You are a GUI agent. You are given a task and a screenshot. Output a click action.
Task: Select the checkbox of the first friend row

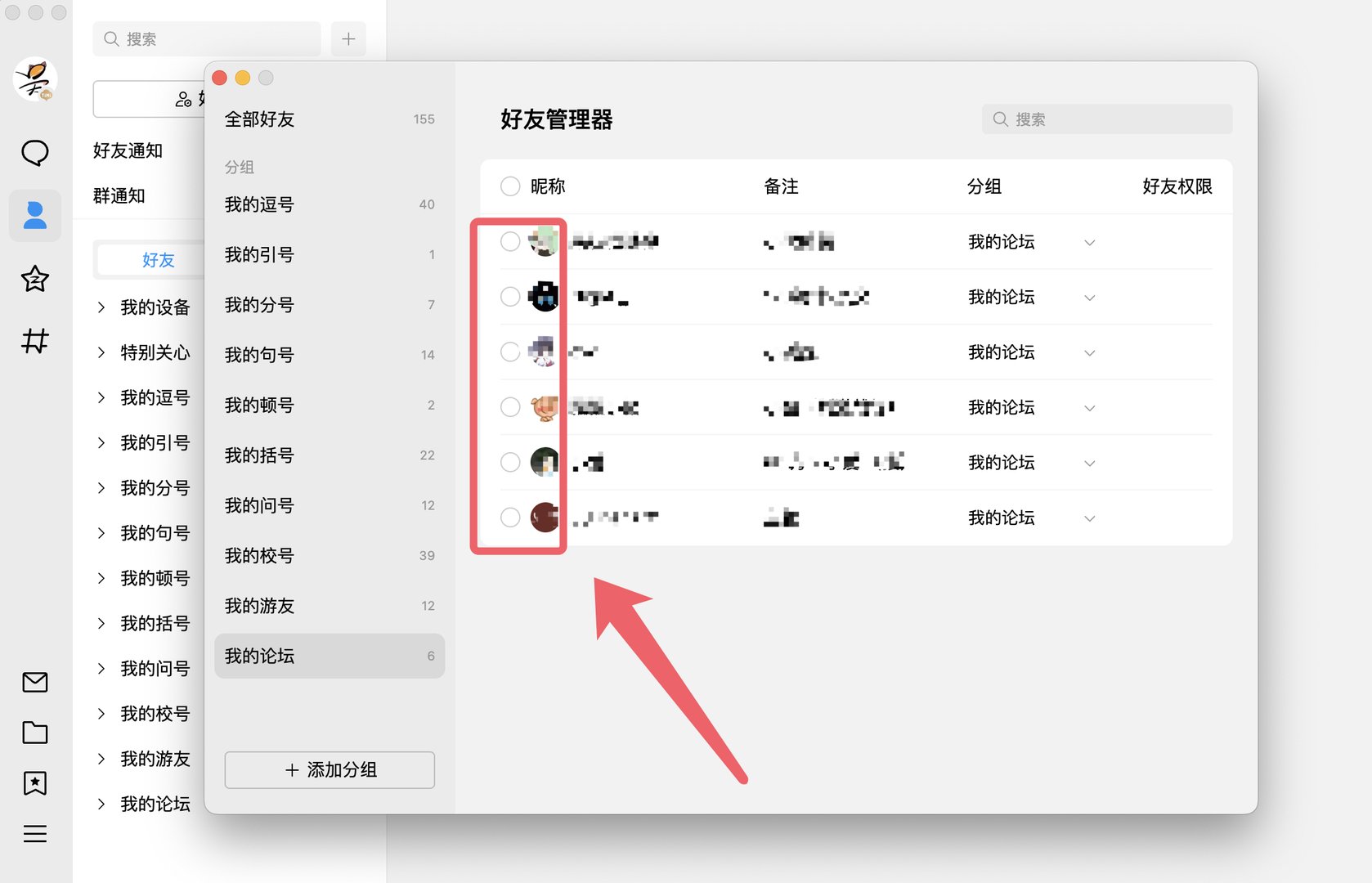509,241
